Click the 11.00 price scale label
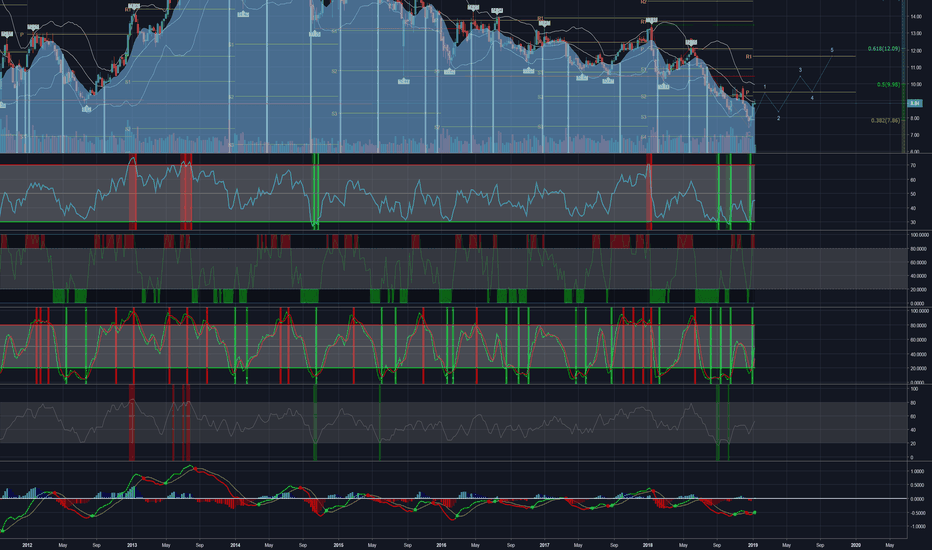Viewport: 932px width, 550px height. click(916, 68)
